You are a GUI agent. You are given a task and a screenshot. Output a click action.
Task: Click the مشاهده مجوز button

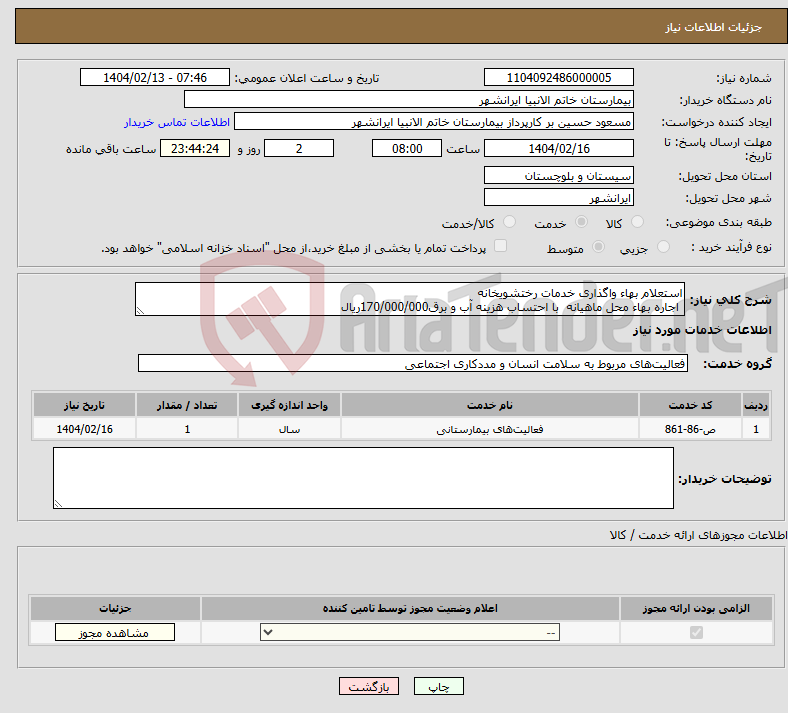pyautogui.click(x=115, y=633)
